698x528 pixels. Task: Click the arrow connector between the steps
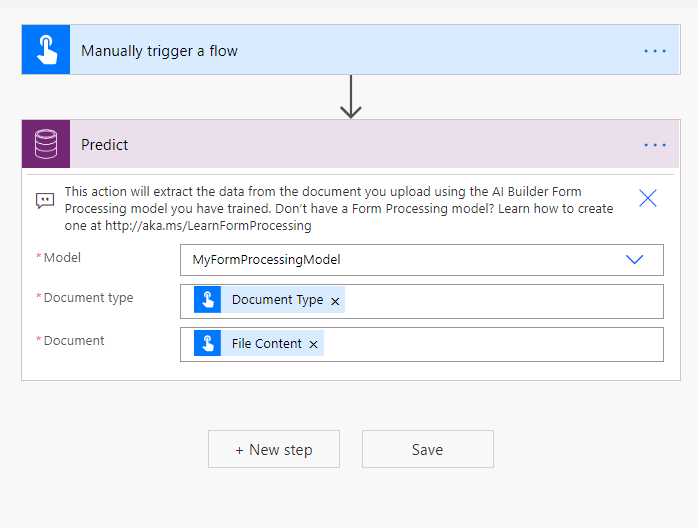350,97
